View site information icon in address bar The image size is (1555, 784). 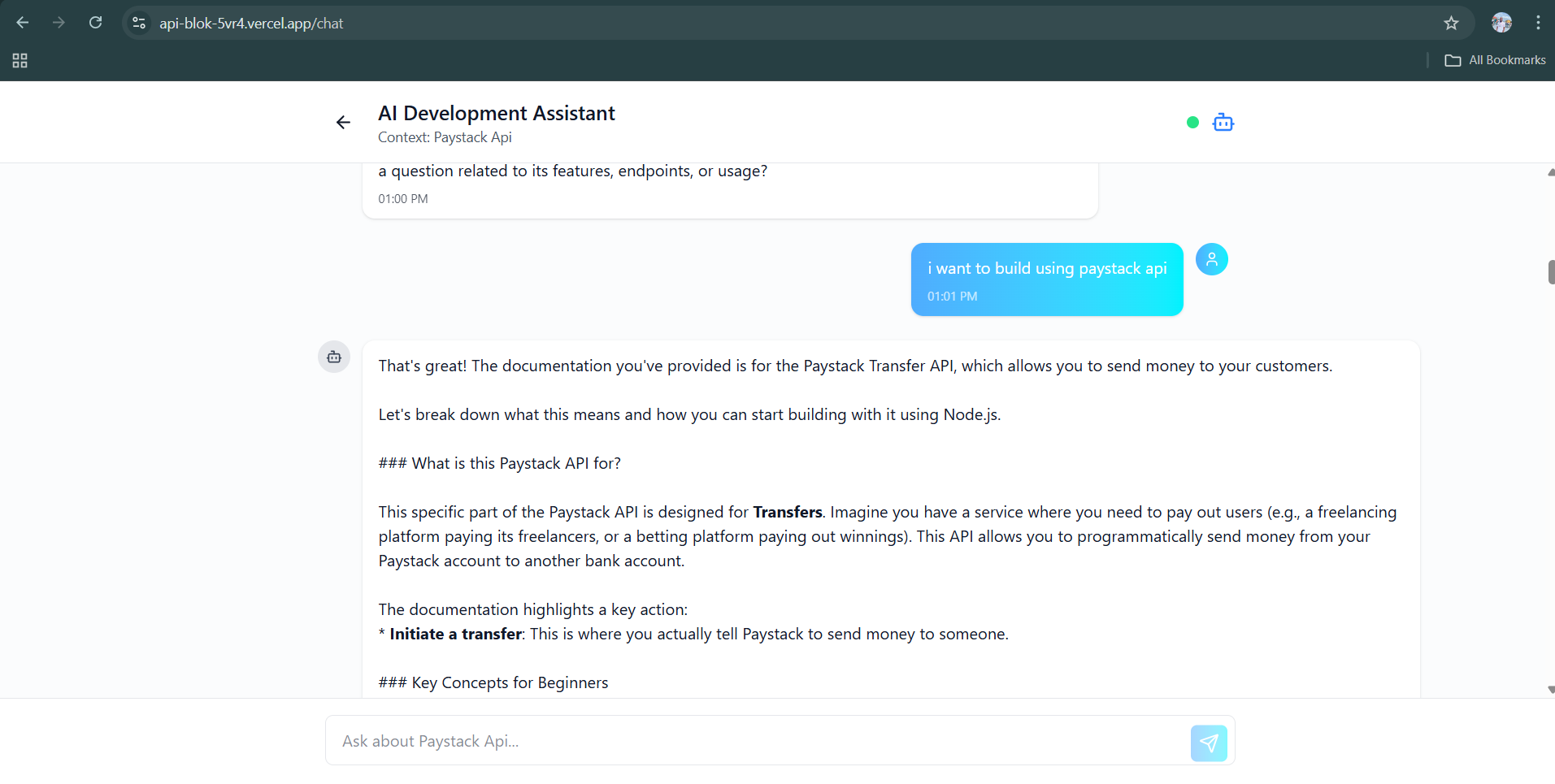139,24
